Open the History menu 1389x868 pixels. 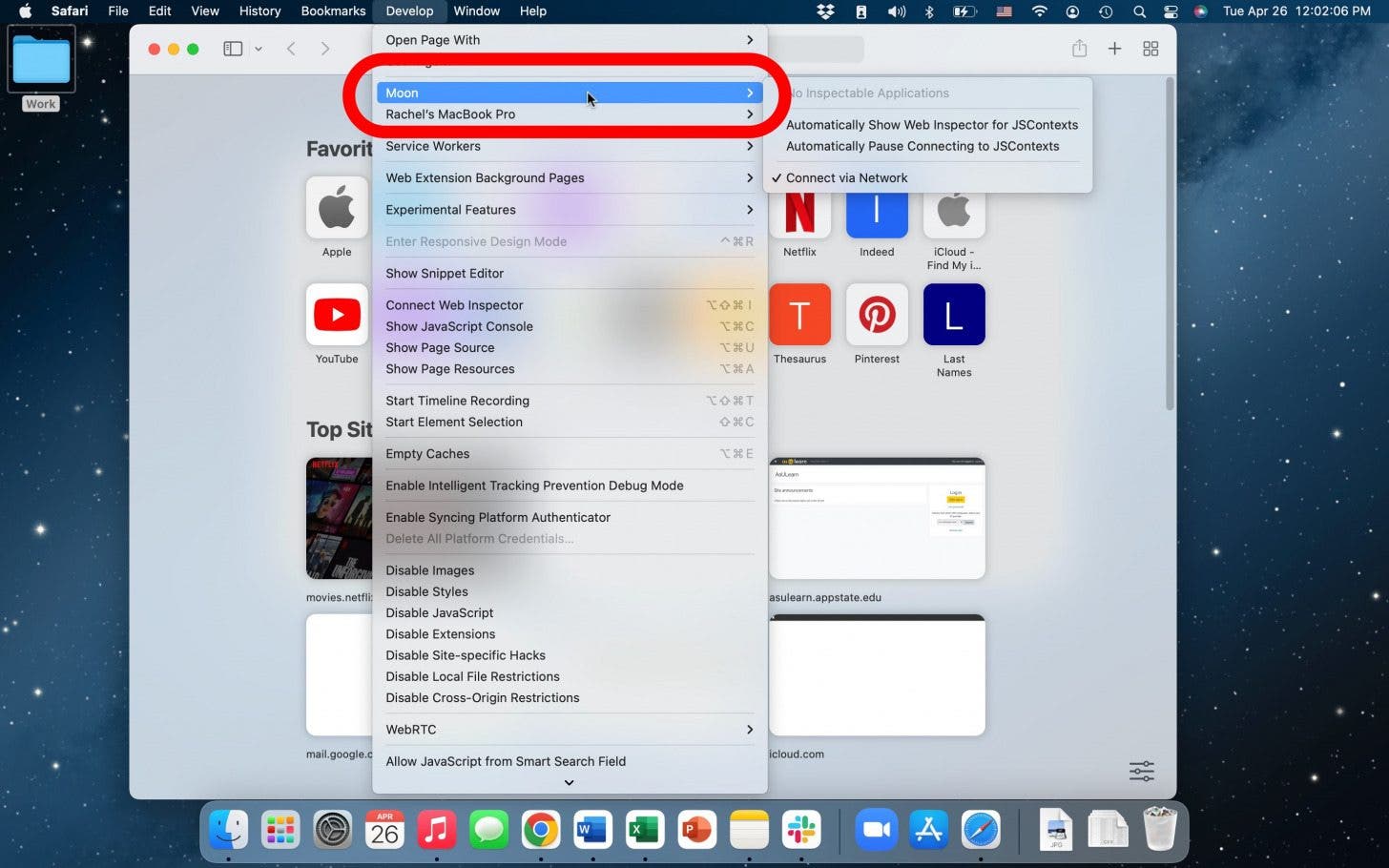[x=259, y=10]
